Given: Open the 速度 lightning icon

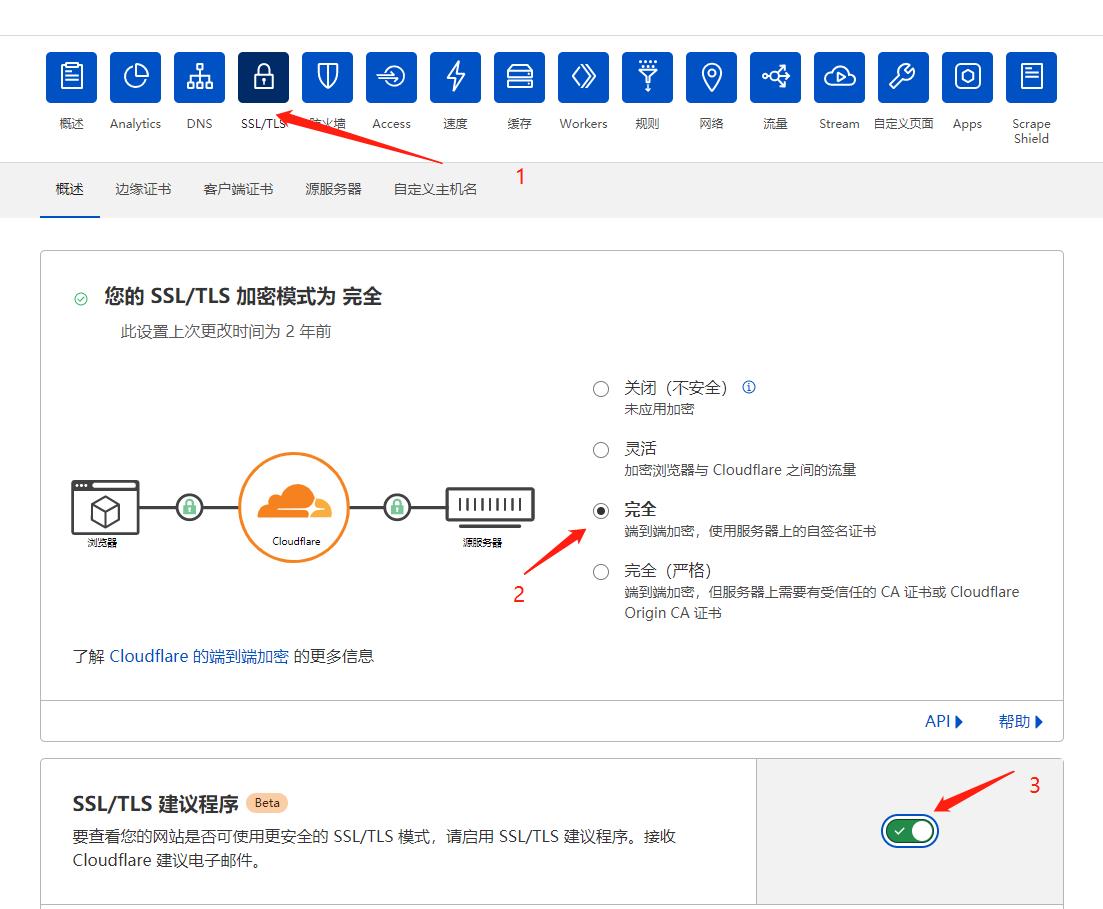Looking at the screenshot, I should pyautogui.click(x=455, y=77).
